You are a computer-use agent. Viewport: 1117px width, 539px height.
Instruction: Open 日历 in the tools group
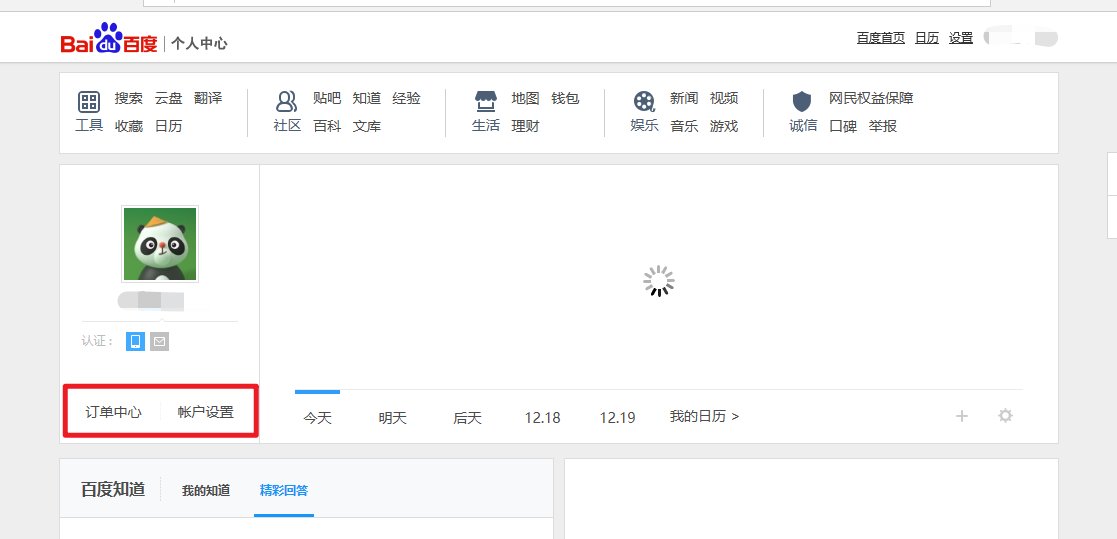click(x=169, y=126)
